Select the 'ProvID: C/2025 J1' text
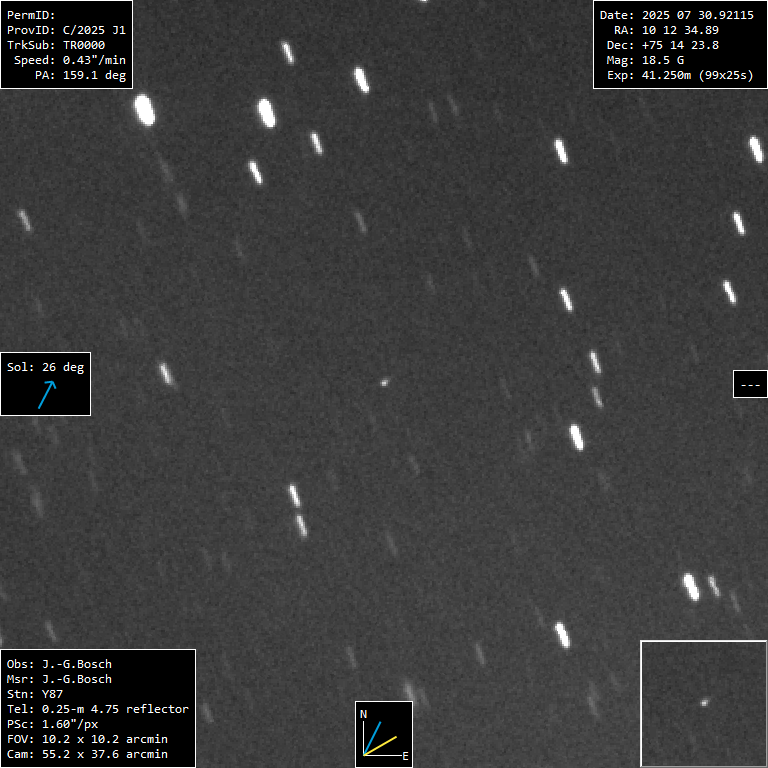This screenshot has height=768, width=768. (x=66, y=30)
